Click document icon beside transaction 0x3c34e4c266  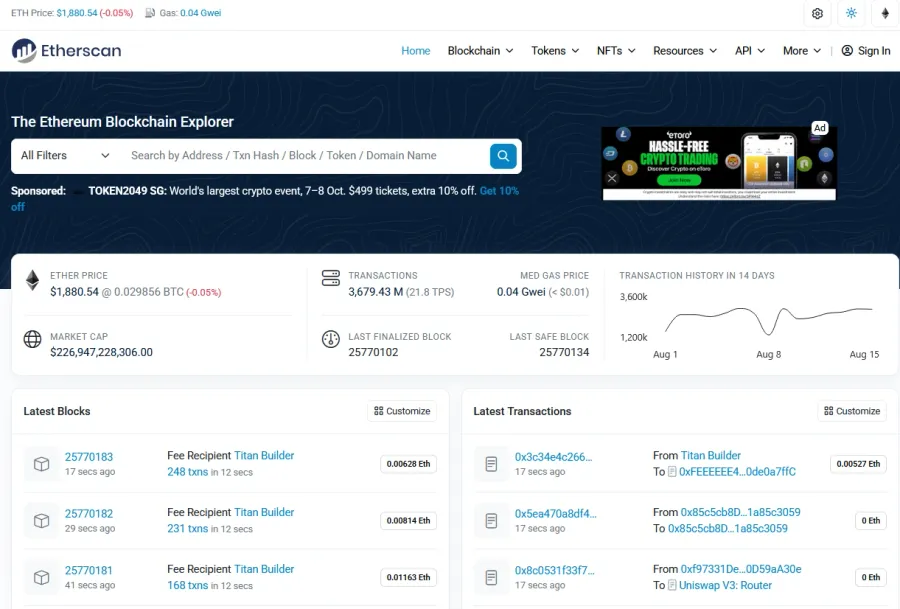491,464
